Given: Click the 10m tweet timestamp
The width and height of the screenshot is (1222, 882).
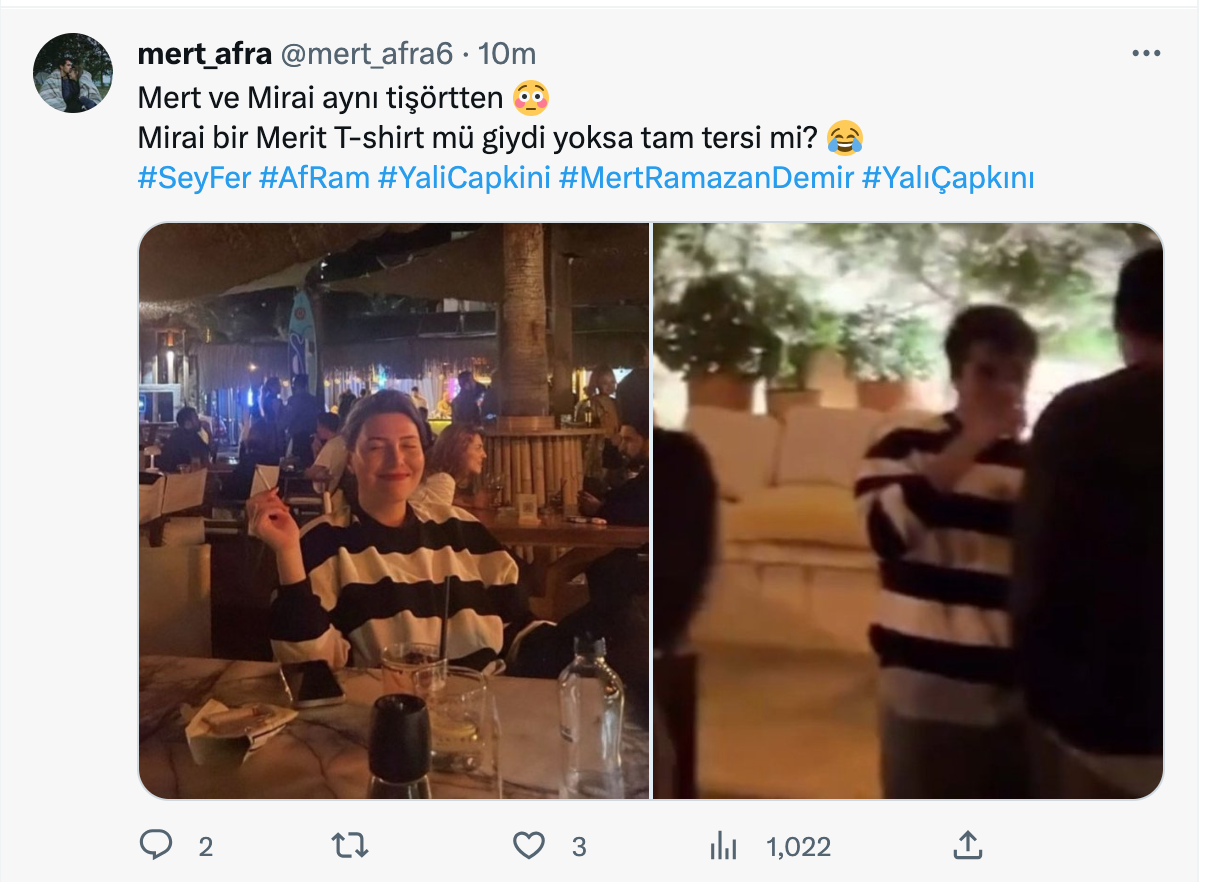Looking at the screenshot, I should coord(507,54).
